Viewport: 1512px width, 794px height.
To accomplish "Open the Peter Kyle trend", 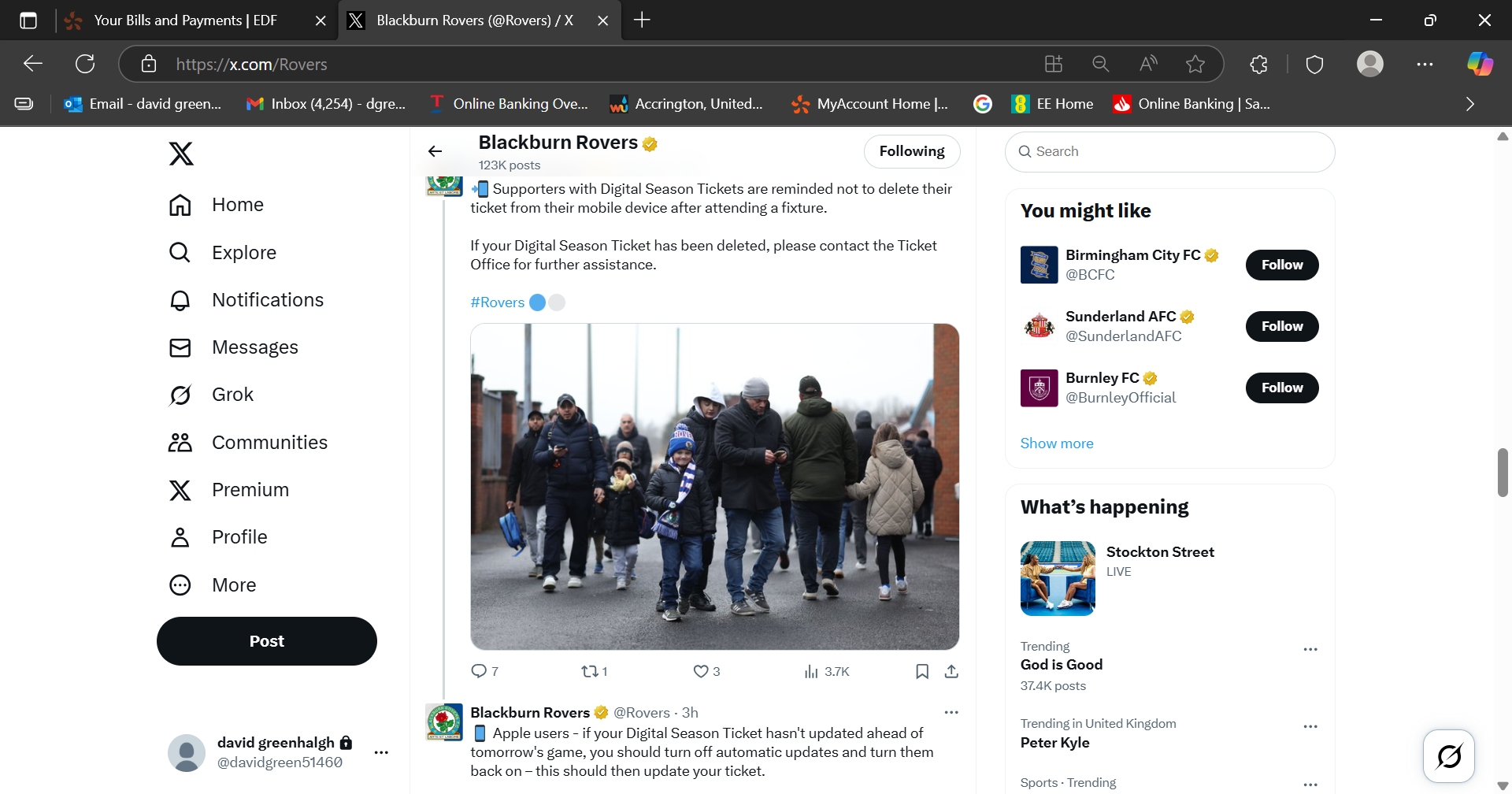I will [1055, 743].
